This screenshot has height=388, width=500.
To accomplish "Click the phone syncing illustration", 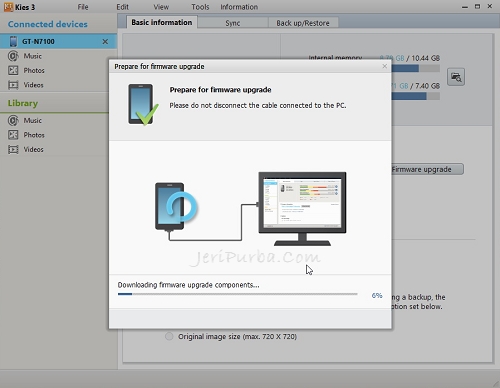I will [x=176, y=207].
